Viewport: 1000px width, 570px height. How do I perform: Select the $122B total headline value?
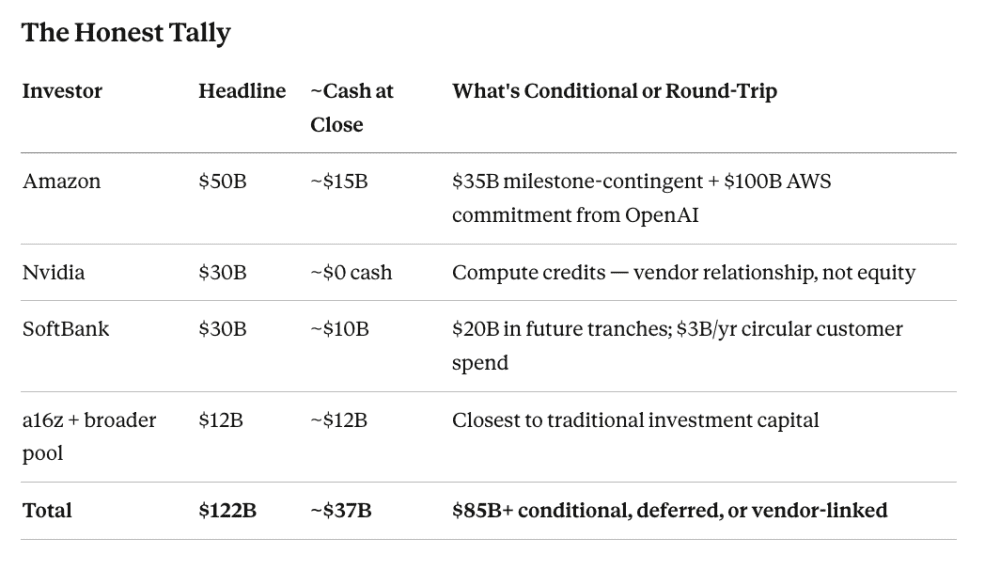point(227,511)
